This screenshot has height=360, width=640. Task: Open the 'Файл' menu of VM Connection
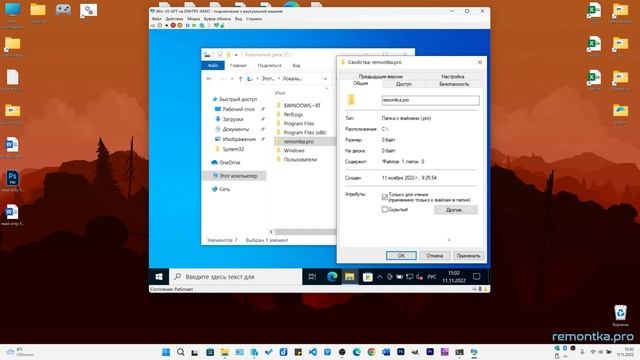coord(157,19)
